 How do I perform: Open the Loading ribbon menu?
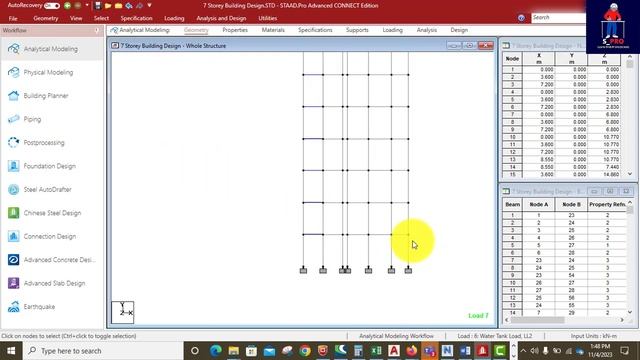(174, 18)
